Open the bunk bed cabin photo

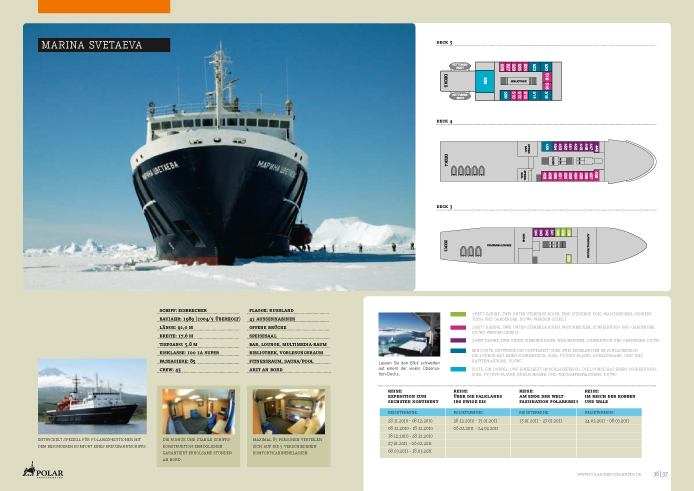coord(284,409)
